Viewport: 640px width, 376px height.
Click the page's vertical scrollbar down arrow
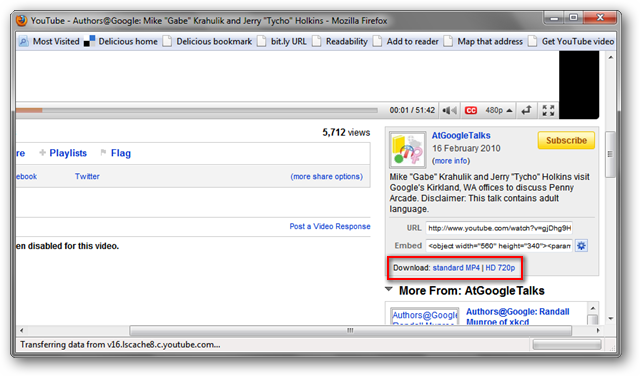coord(611,318)
